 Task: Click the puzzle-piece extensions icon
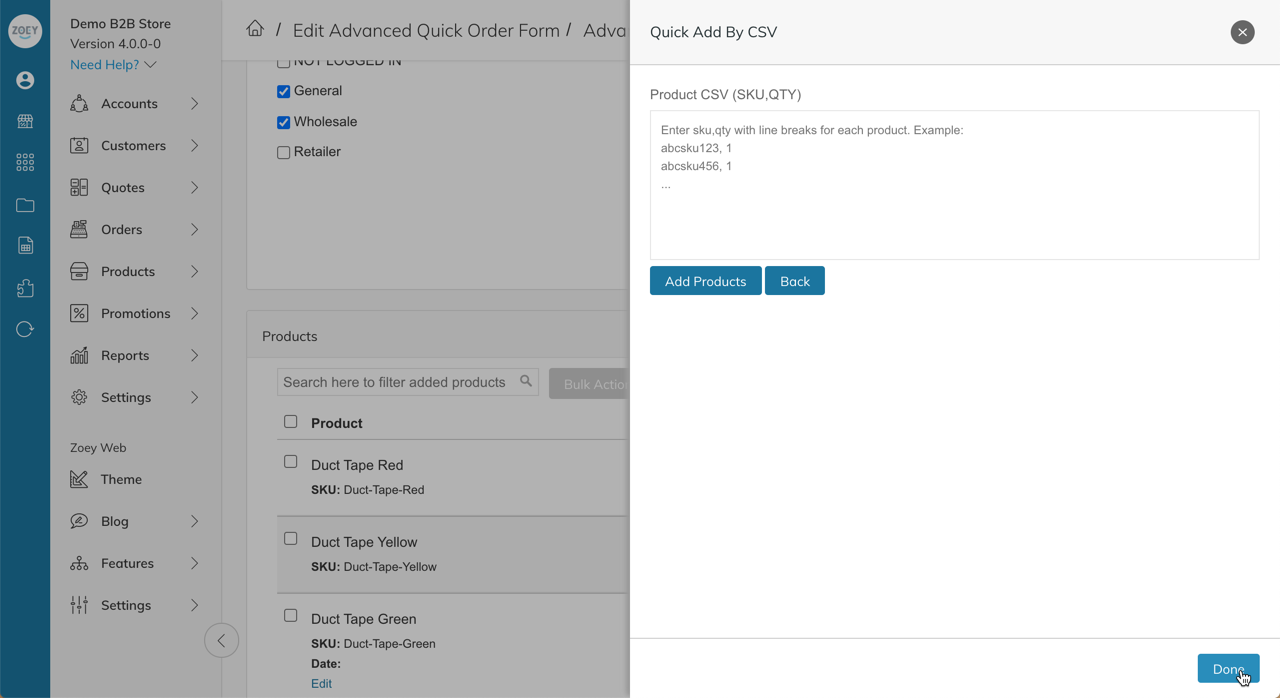[x=25, y=288]
